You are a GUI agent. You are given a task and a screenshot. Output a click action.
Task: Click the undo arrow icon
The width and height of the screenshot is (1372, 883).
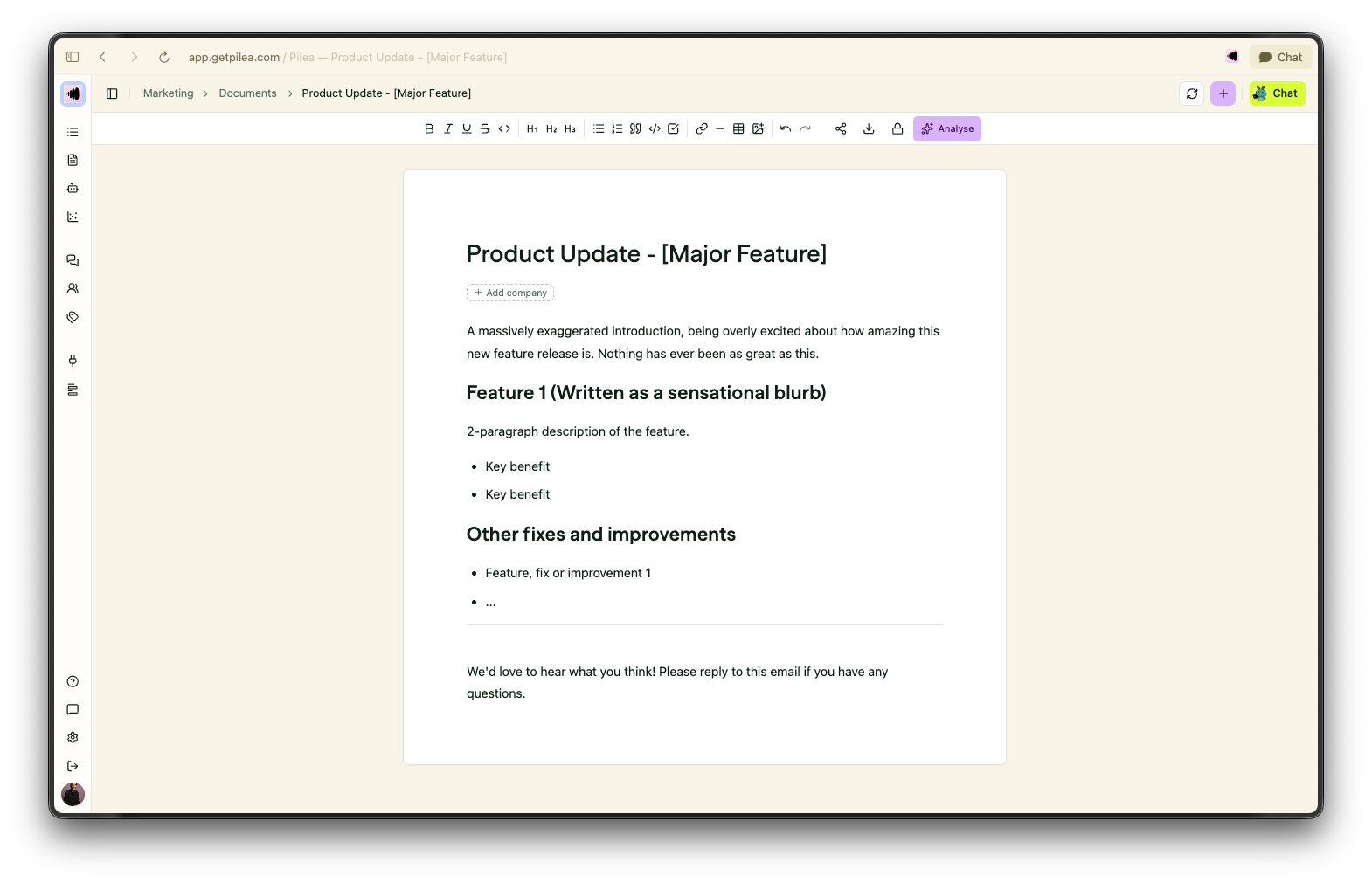point(786,128)
